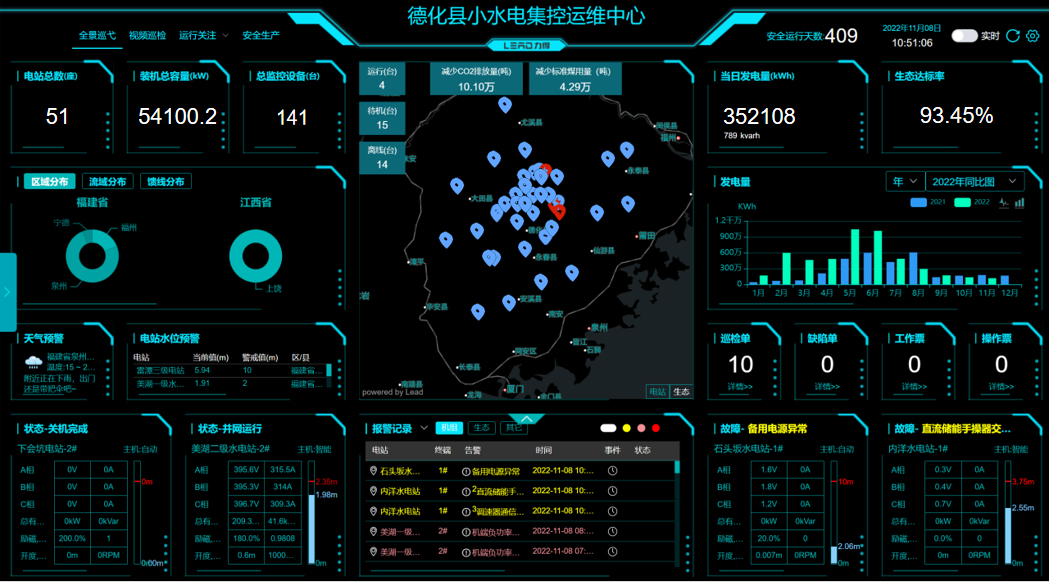This screenshot has width=1049, height=582.
Task: Toggle the 实时 real-time switch
Action: click(x=964, y=36)
